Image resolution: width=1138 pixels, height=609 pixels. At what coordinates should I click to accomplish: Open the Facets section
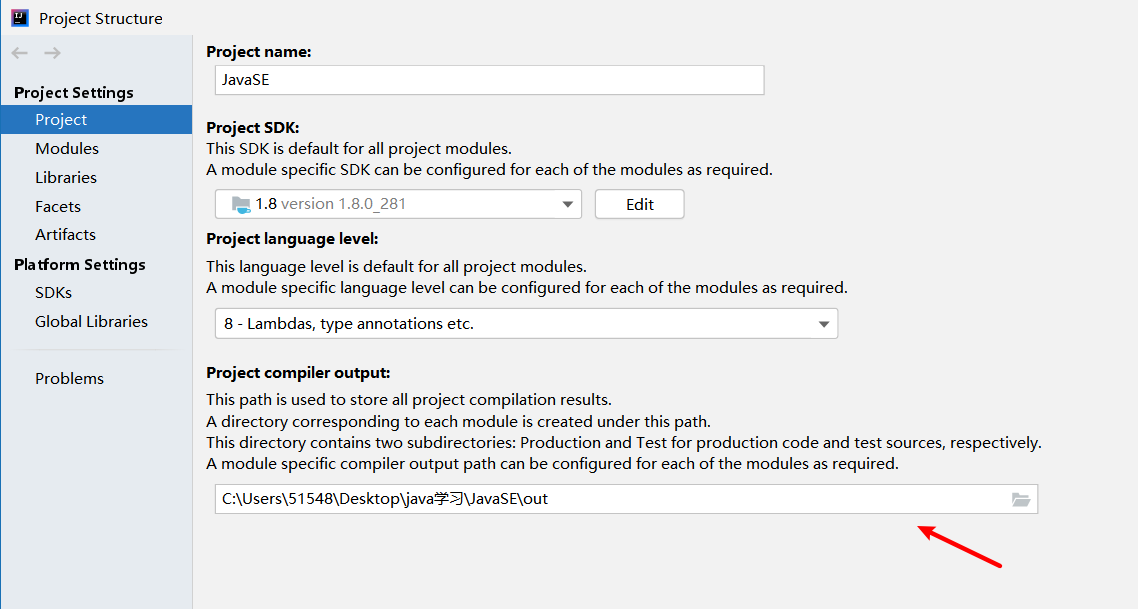(58, 207)
